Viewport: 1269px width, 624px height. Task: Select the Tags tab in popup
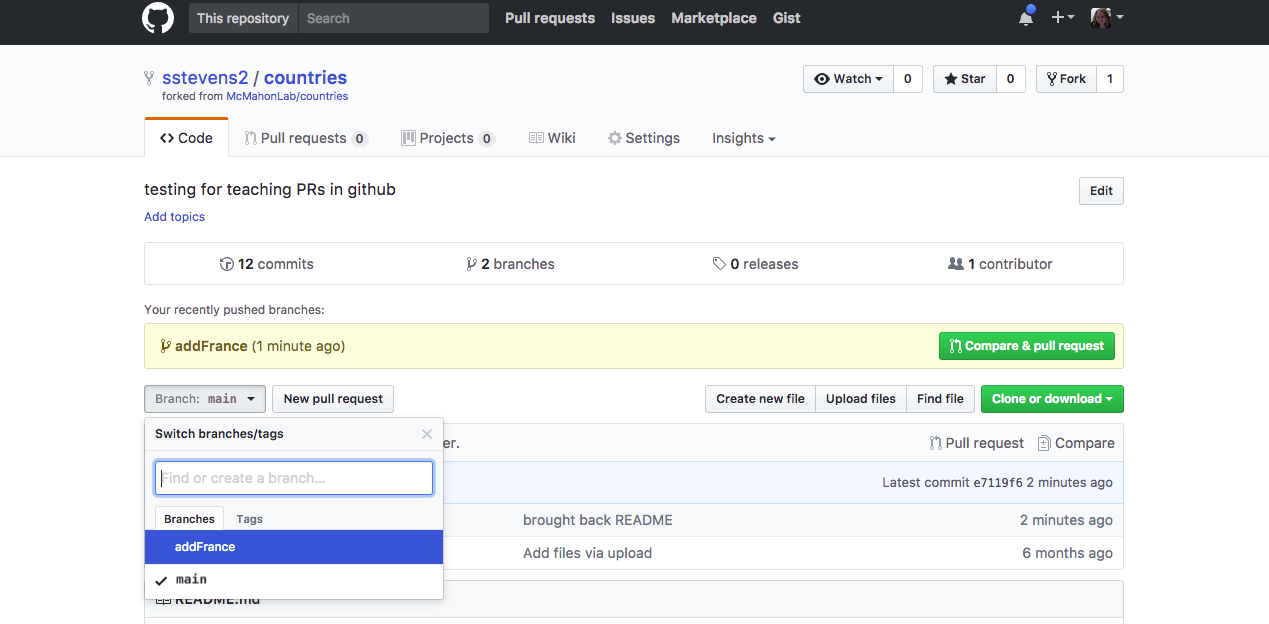tap(250, 519)
